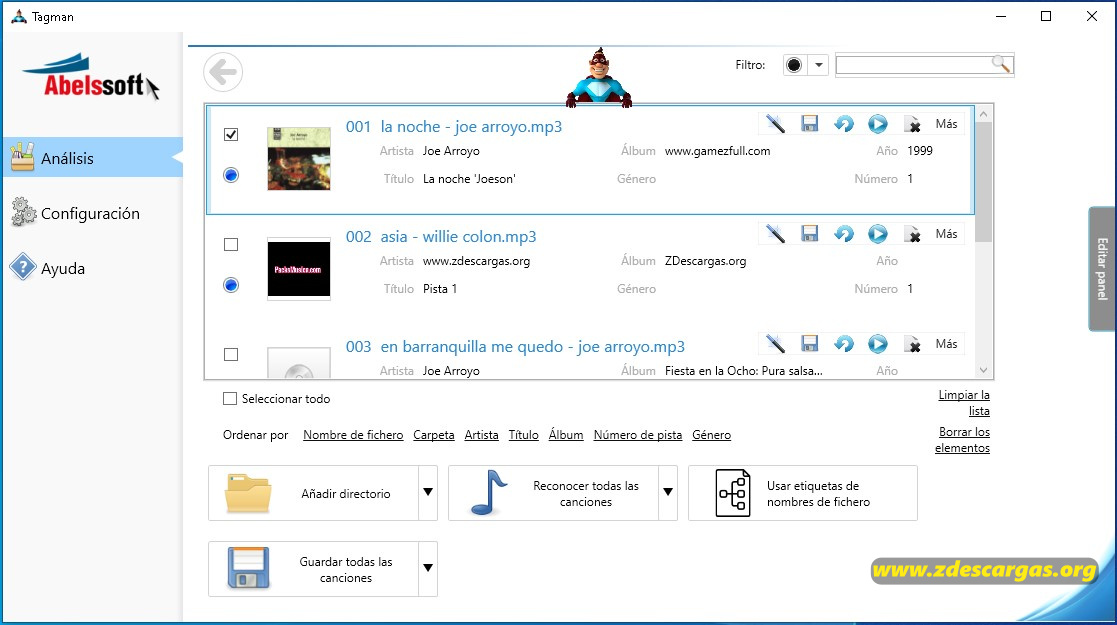Expand Añadir directorio dropdown arrow

coord(428,492)
